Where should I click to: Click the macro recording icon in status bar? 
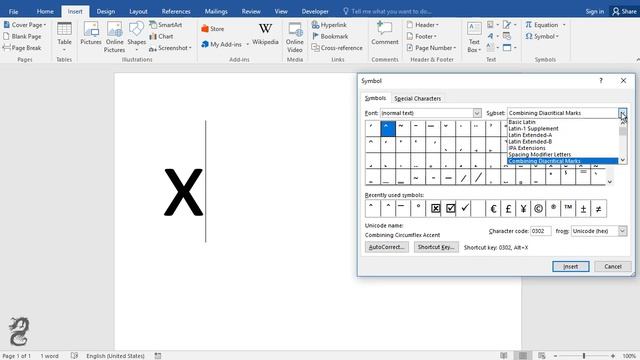(158, 356)
